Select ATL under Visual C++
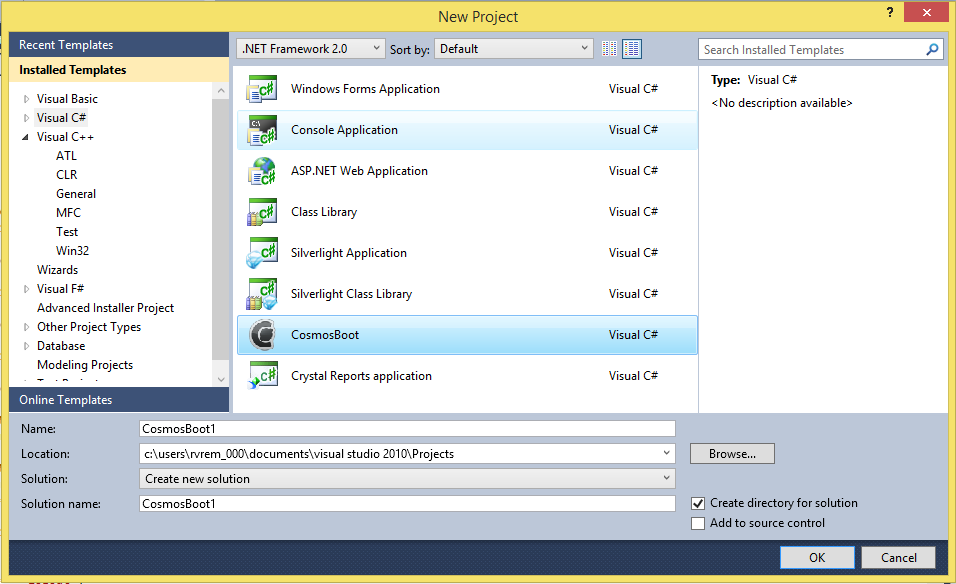 66,156
